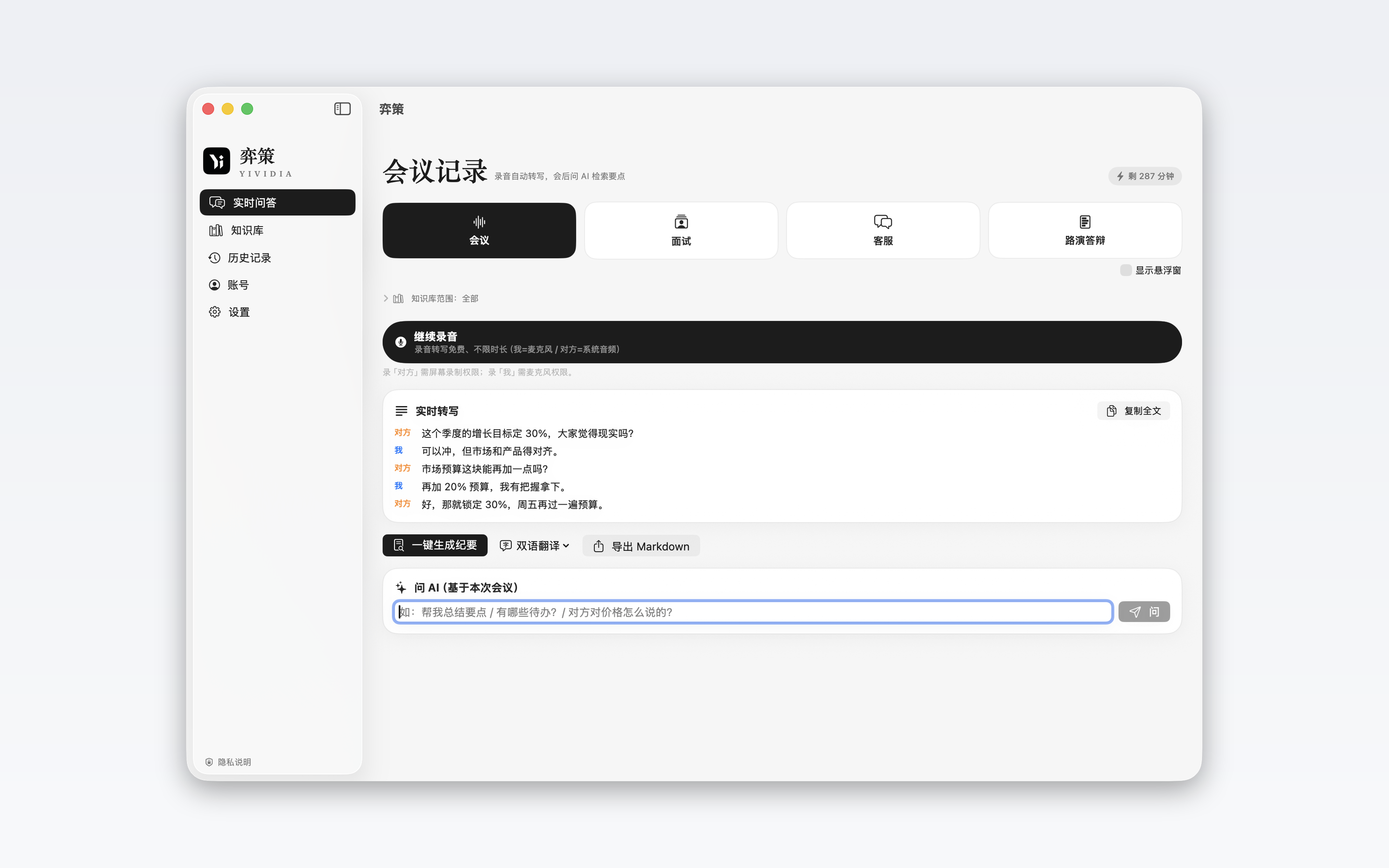Select the 面试 mode tab
Viewport: 1389px width, 868px height.
681,230
